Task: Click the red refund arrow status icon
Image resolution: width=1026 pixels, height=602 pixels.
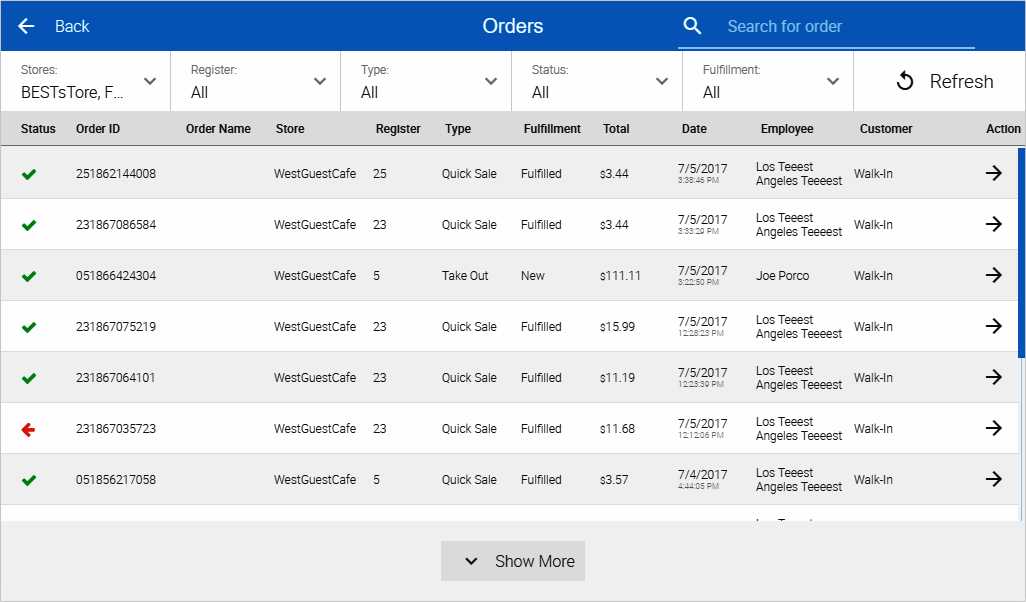Action: [x=29, y=429]
